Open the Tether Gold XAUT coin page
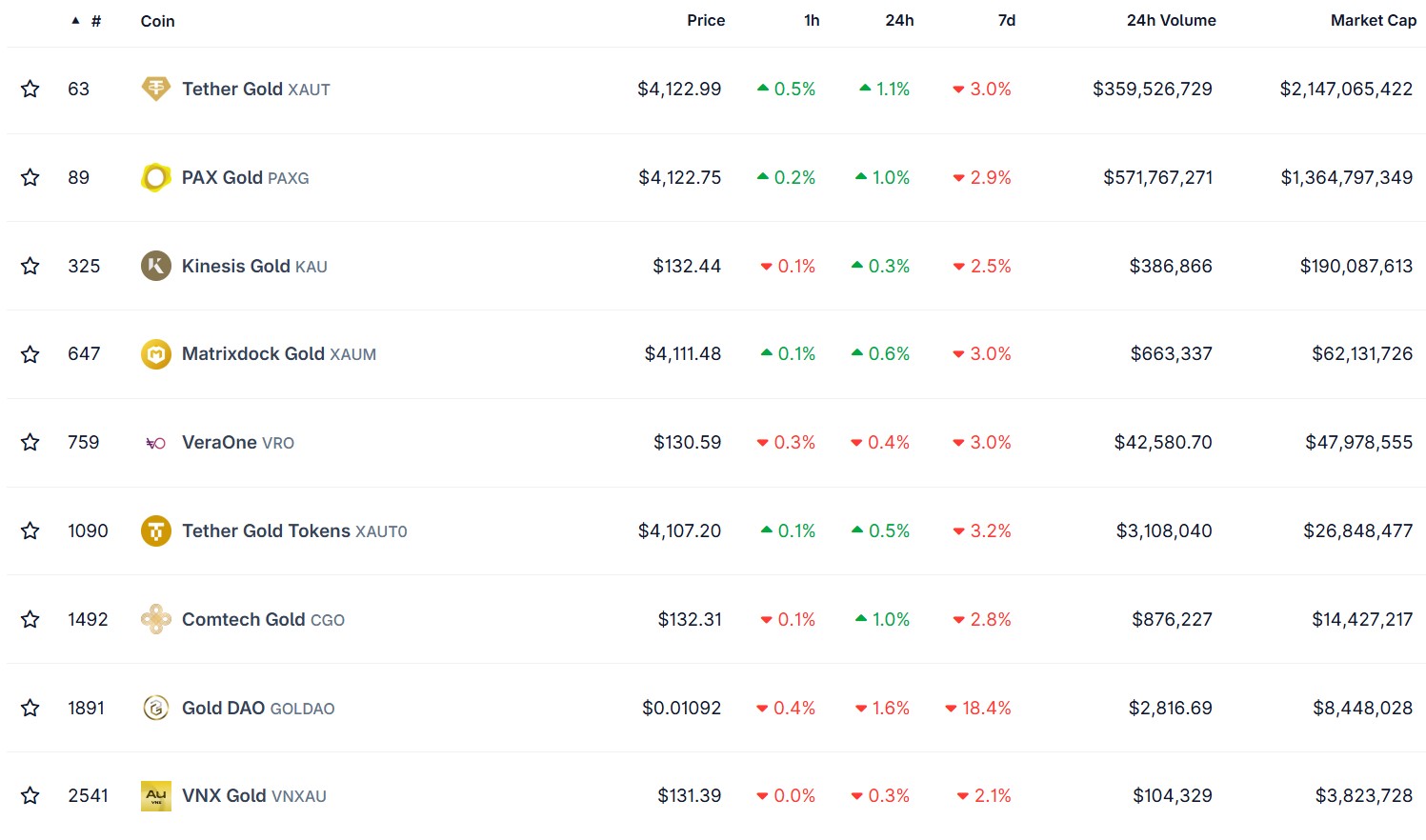1426x840 pixels. click(x=234, y=89)
